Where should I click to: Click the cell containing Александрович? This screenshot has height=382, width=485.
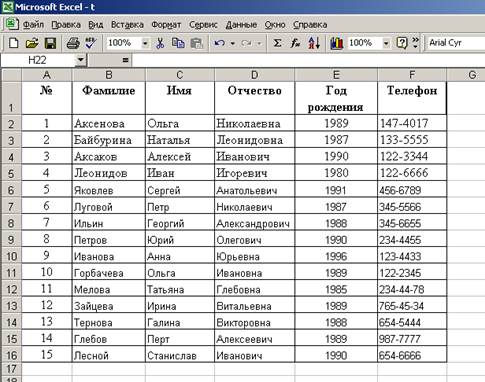[255, 223]
